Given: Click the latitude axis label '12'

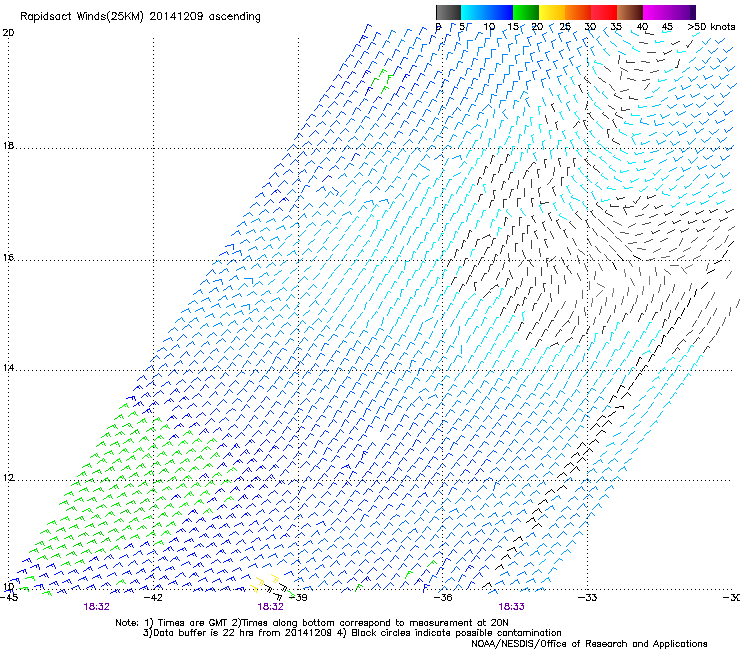Looking at the screenshot, I should pos(8,478).
